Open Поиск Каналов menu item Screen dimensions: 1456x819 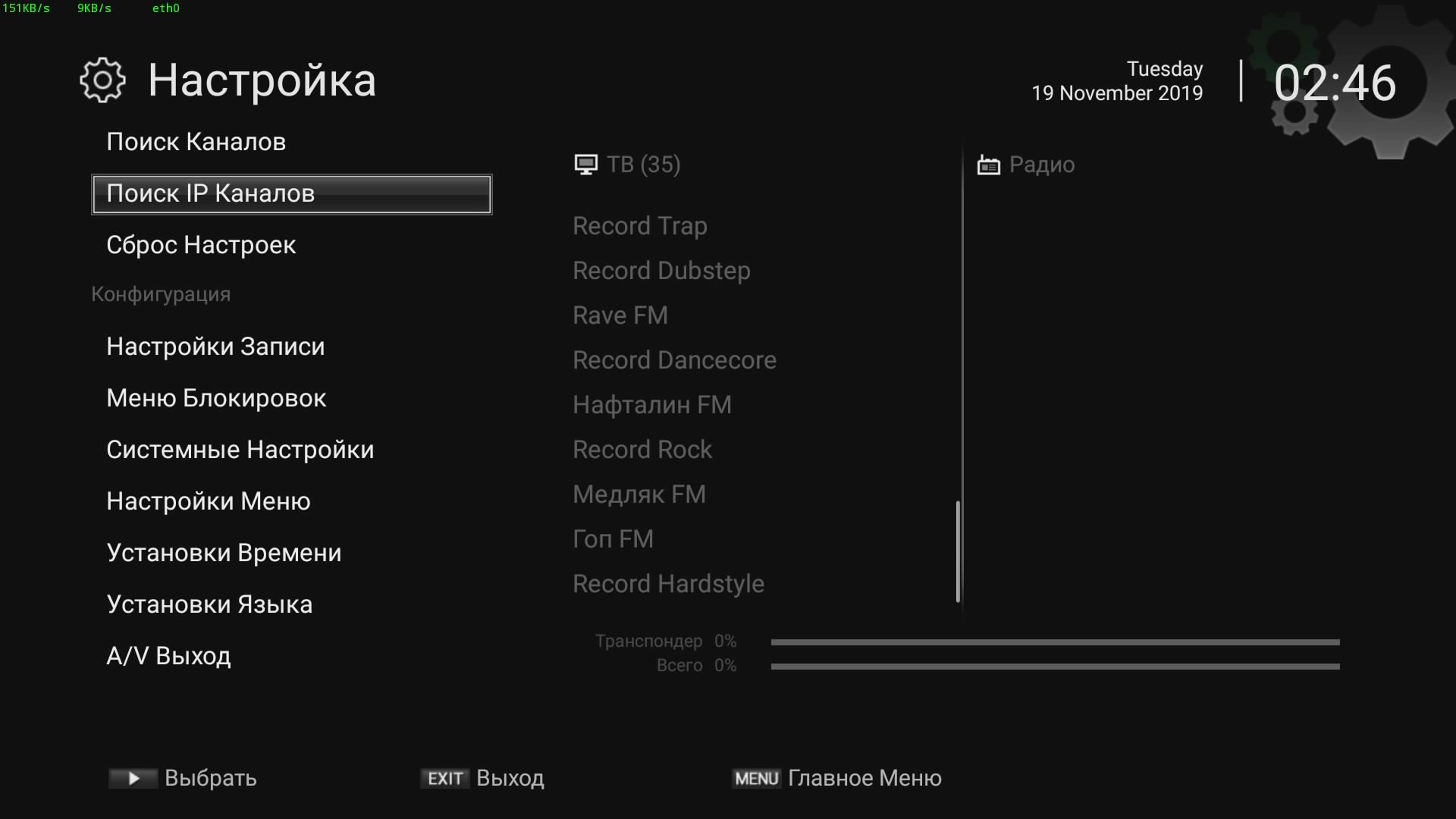(196, 142)
